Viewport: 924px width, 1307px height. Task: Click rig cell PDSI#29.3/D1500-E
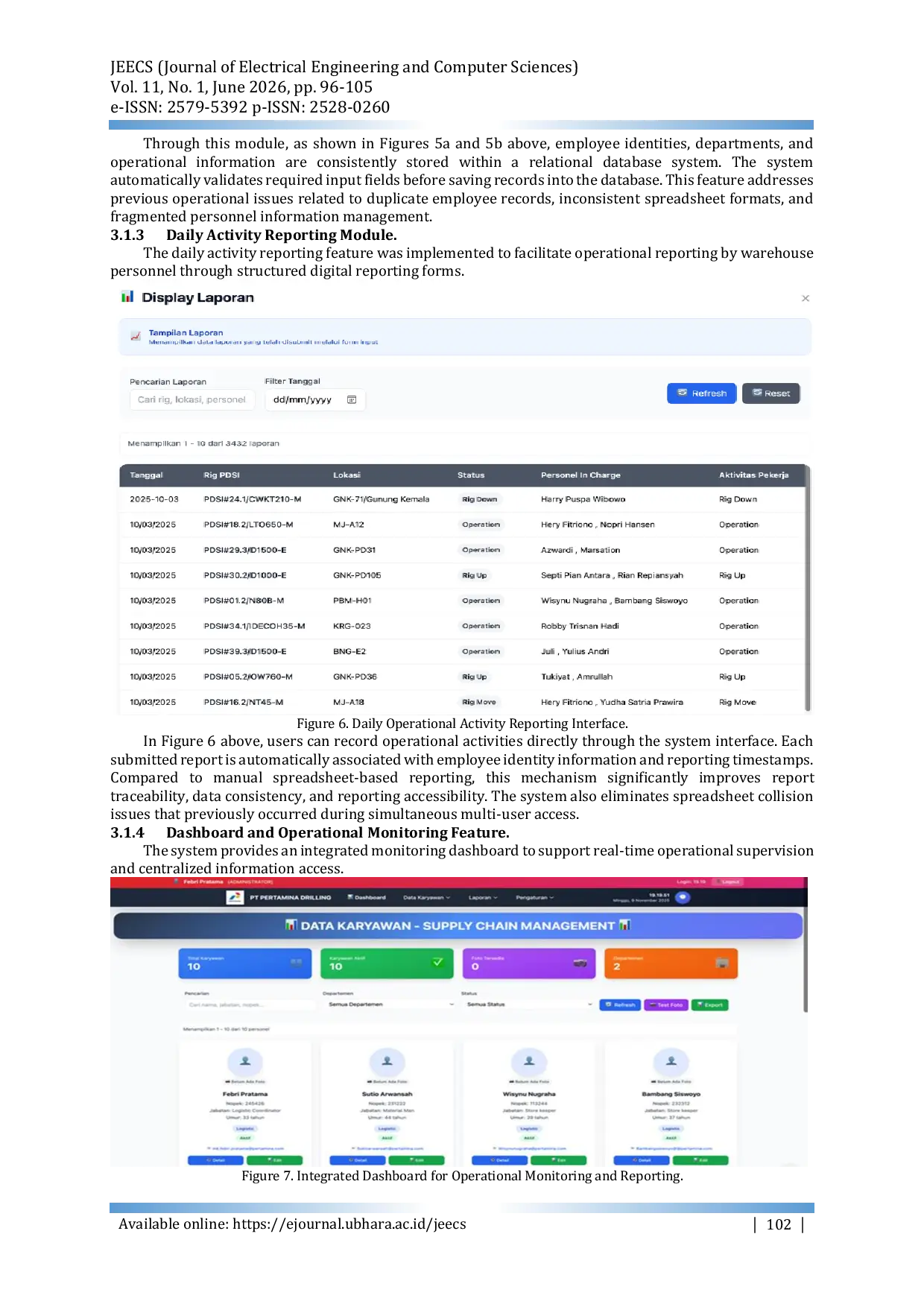(245, 550)
